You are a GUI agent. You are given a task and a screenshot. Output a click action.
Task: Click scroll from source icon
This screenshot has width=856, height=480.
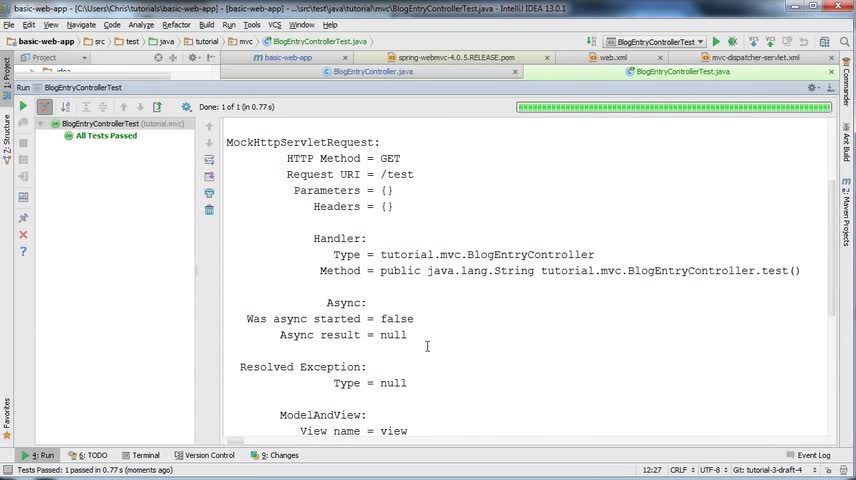click(158, 57)
